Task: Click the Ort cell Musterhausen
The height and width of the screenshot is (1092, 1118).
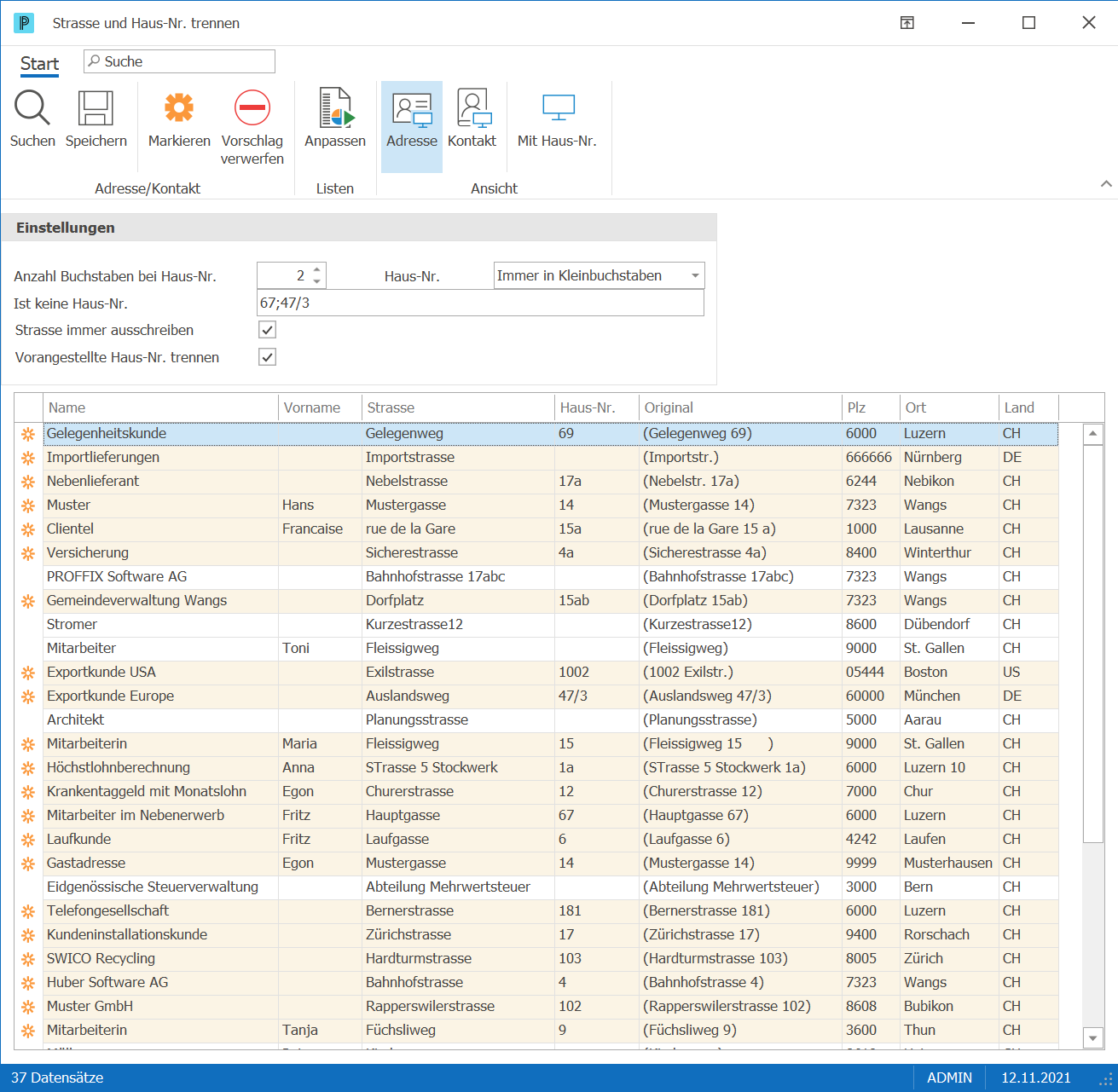Action: coord(948,864)
